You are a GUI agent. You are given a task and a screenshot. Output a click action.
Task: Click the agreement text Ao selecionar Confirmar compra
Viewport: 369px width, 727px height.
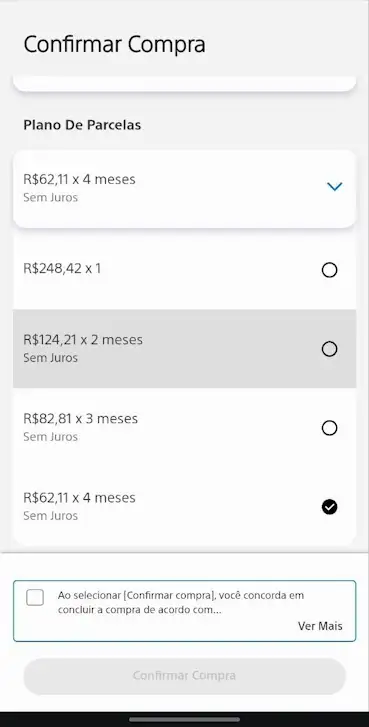point(181,602)
